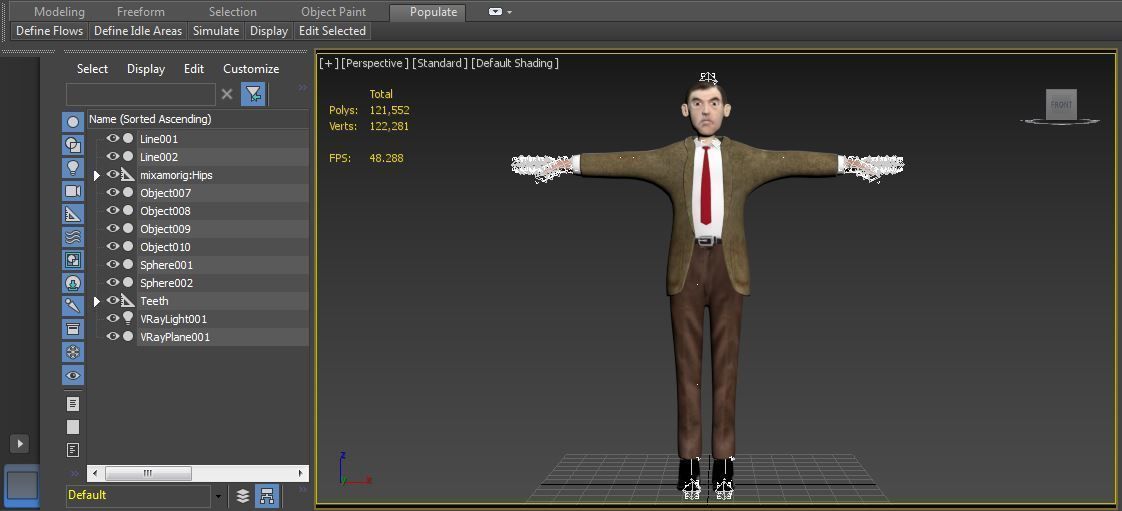1122x511 pixels.
Task: Click Invert Display icon
Action: [x=72, y=450]
